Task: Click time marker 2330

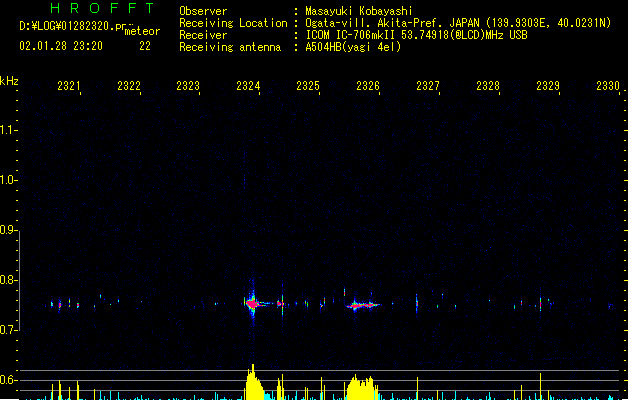Action: click(x=608, y=85)
